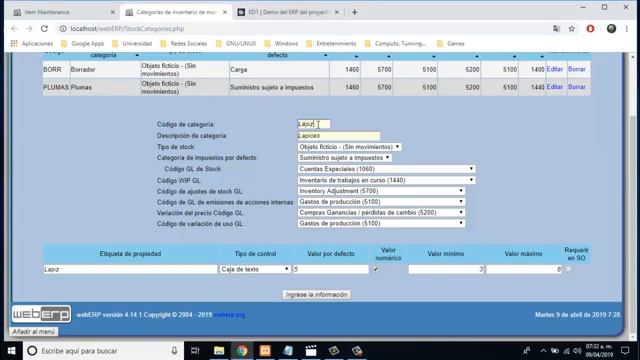
Task: Open the weberp.org link in footer
Action: point(229,315)
